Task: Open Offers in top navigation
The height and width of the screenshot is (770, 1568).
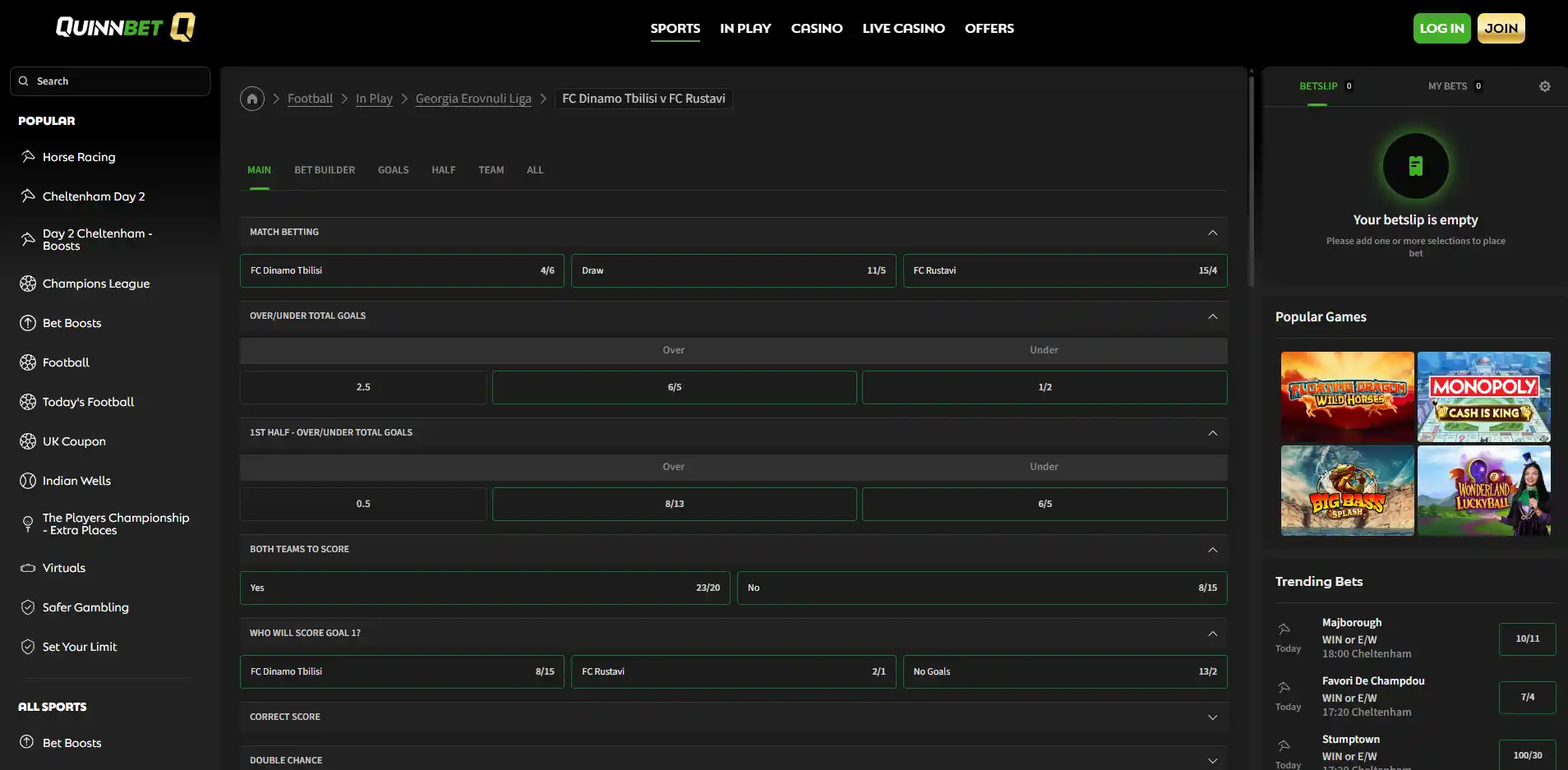Action: pyautogui.click(x=989, y=28)
